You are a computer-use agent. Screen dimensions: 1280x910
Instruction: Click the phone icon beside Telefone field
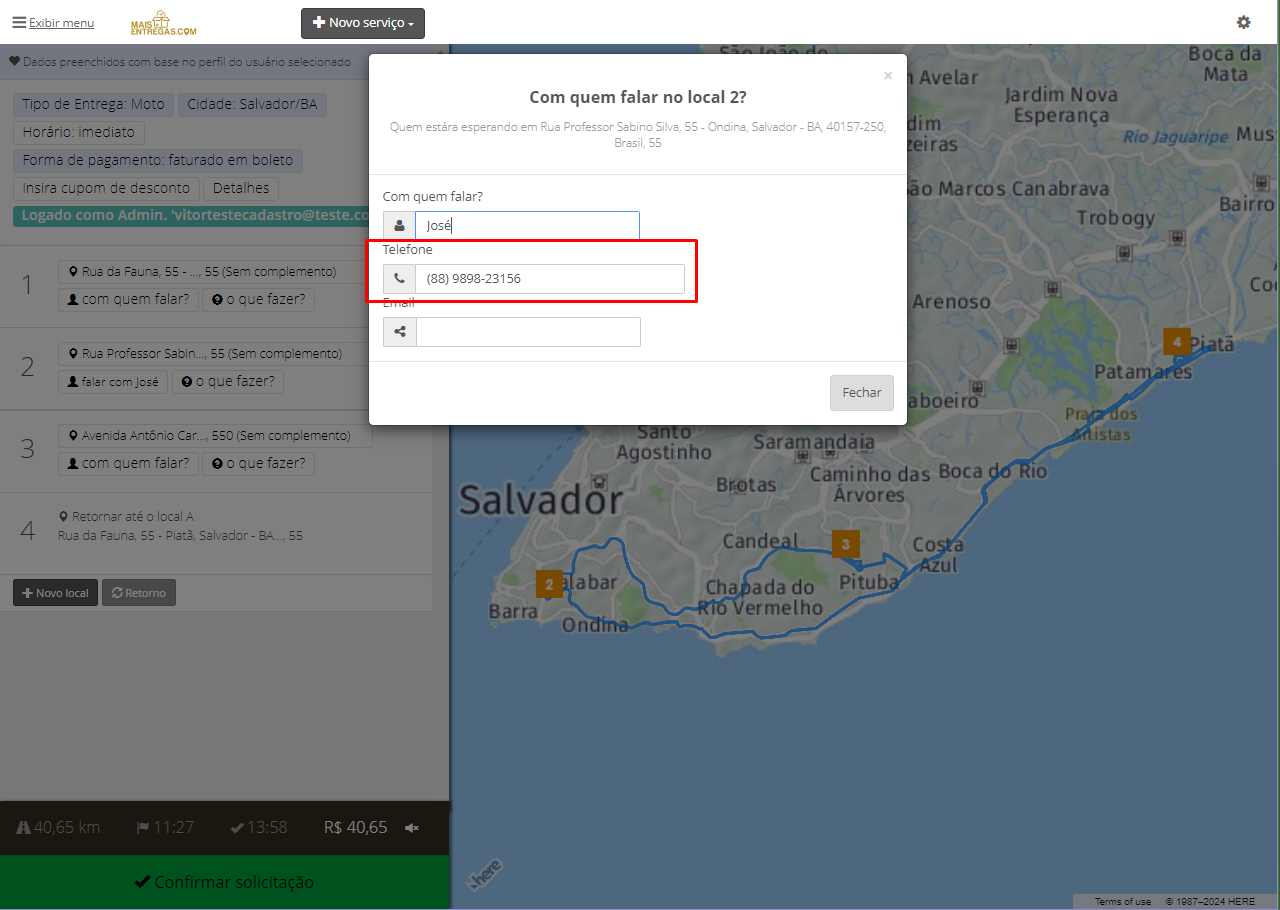399,279
